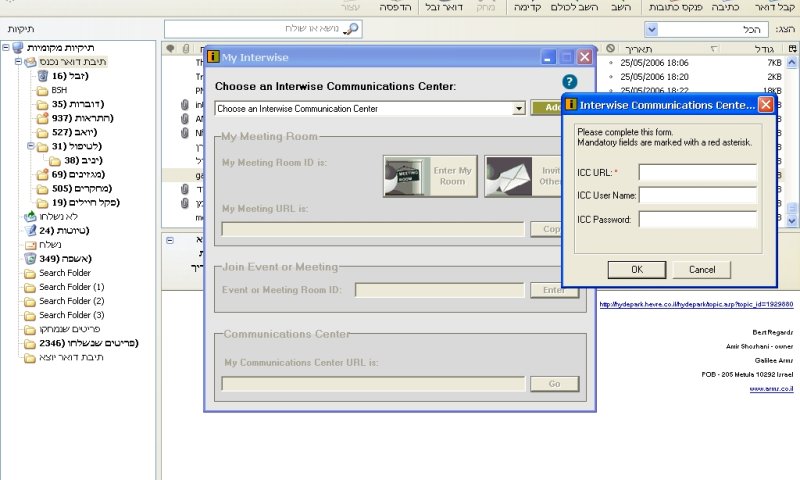Viewport: 800px width, 480px height.
Task: Open the Interwise Communication Center dropdown
Action: pos(519,109)
